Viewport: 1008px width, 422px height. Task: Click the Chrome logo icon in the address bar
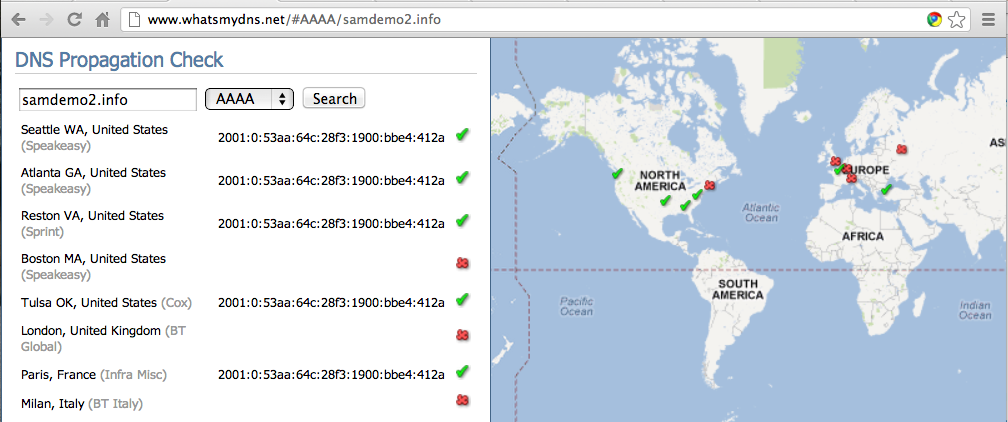point(934,19)
